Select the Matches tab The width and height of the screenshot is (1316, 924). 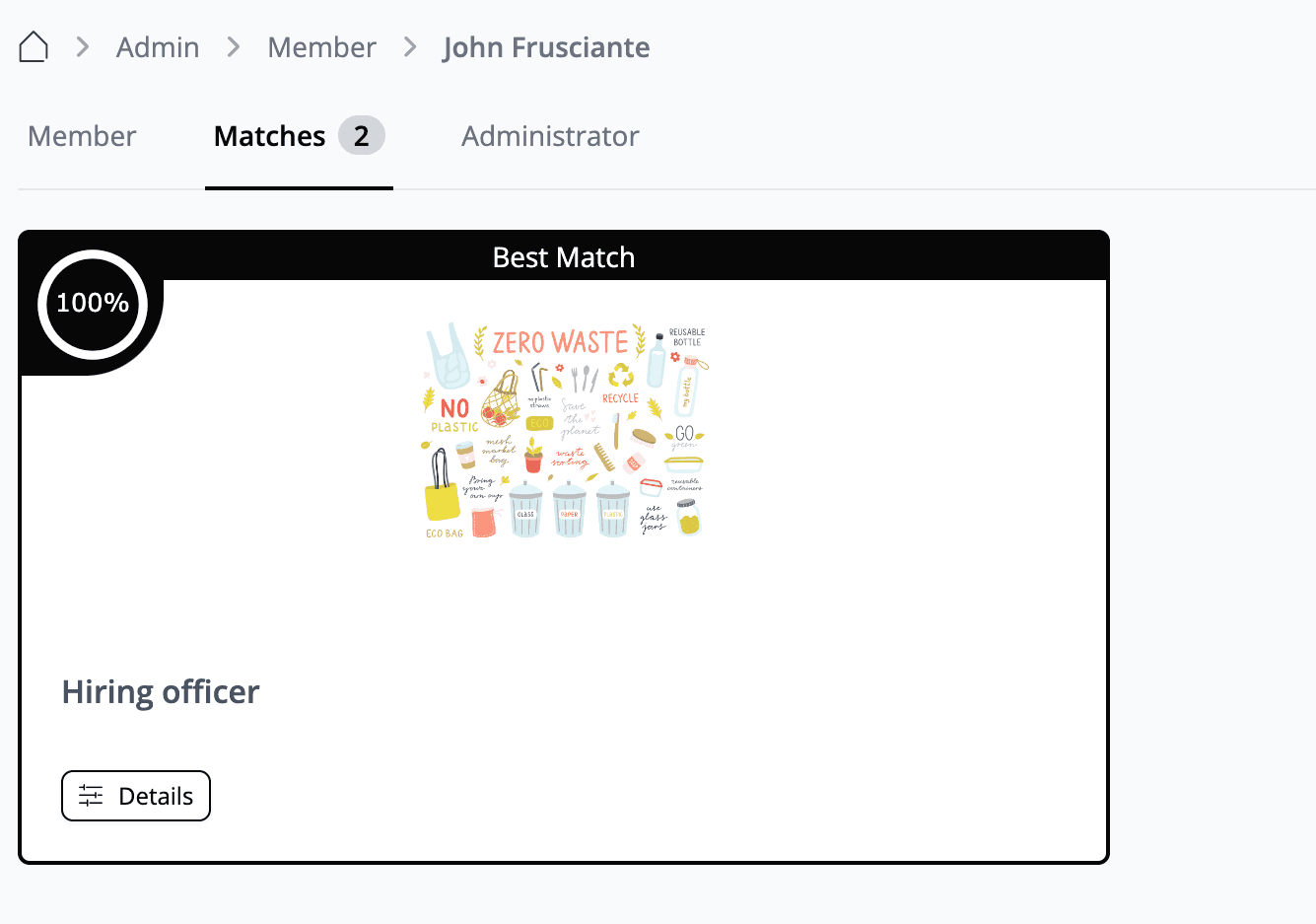click(x=269, y=136)
